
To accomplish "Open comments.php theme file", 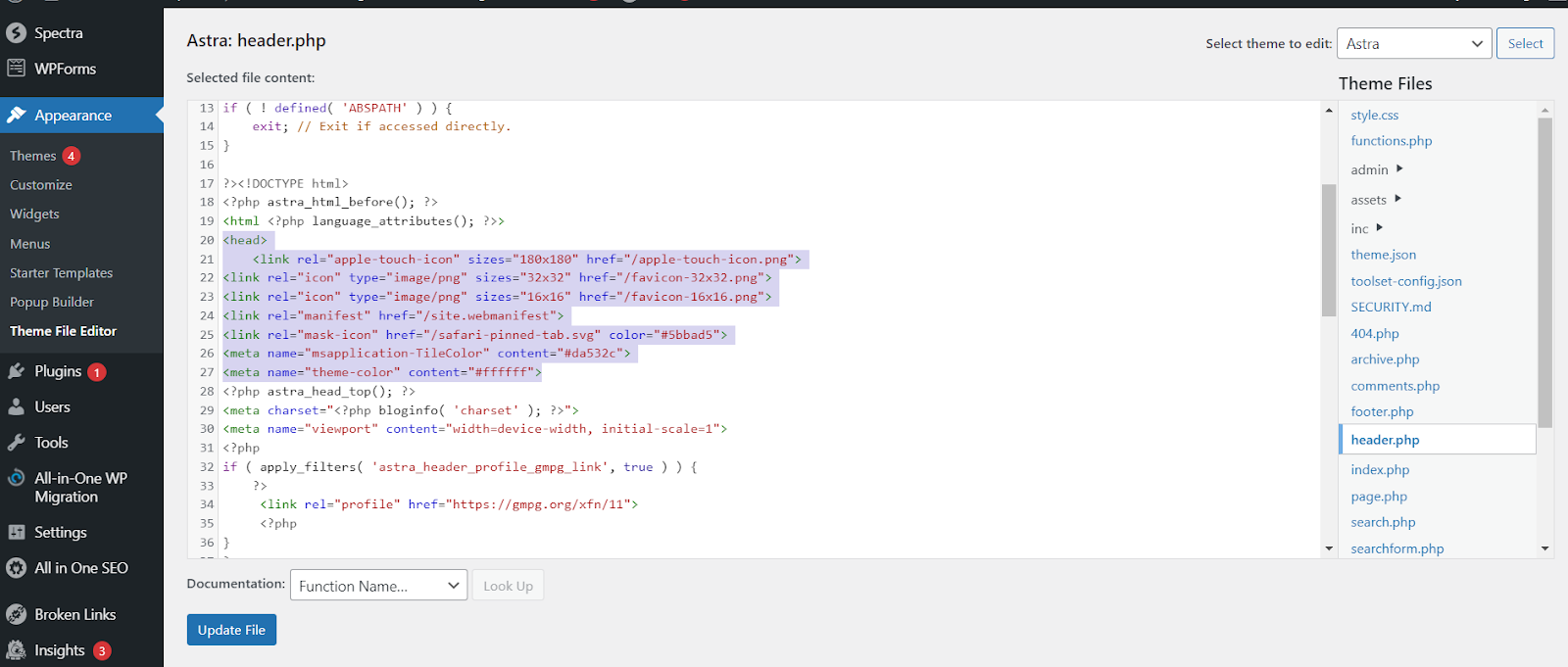I will (x=1395, y=386).
